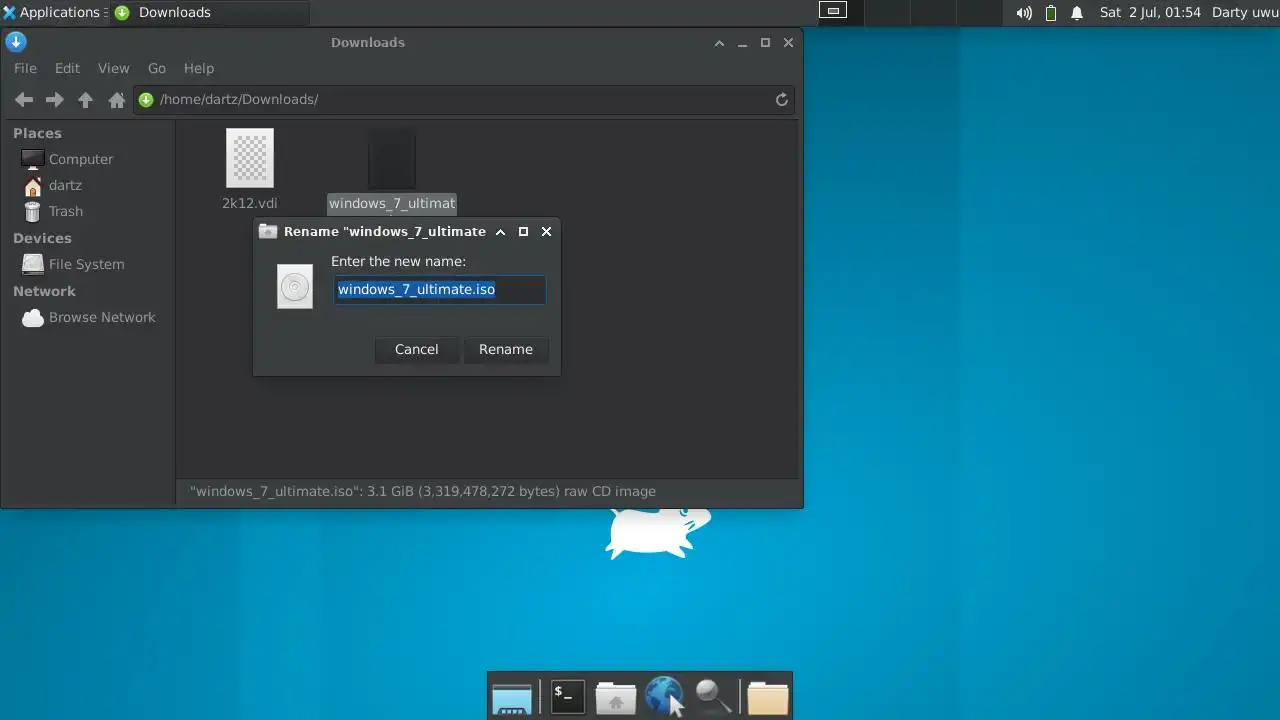Viewport: 1280px width, 720px height.
Task: Switch to Downloads taskbar window button
Action: pyautogui.click(x=210, y=12)
